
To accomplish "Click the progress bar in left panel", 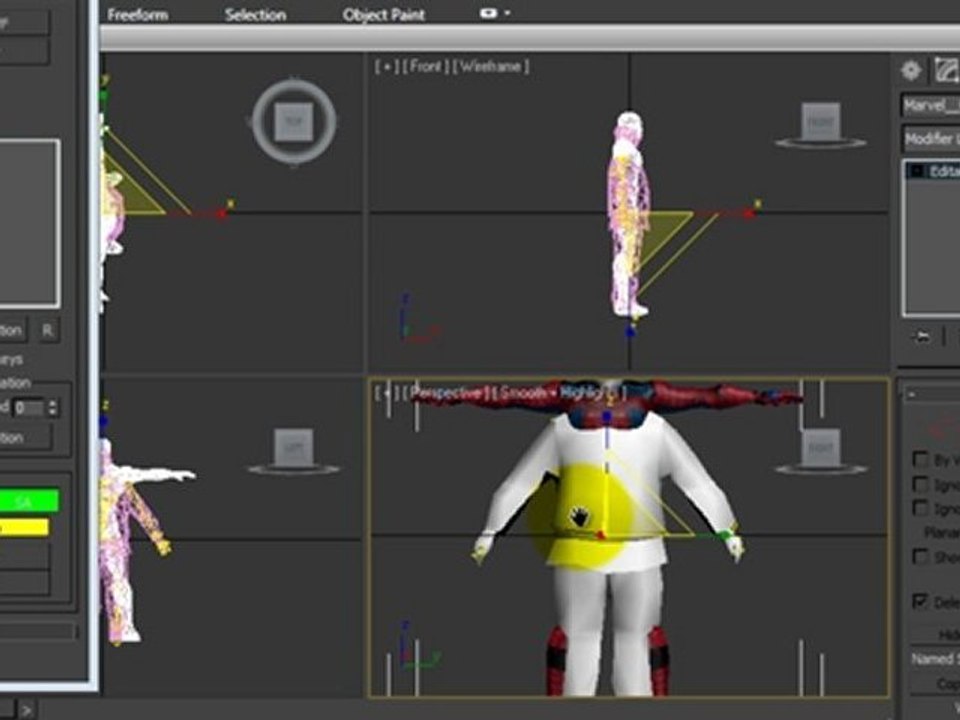I will [37, 631].
